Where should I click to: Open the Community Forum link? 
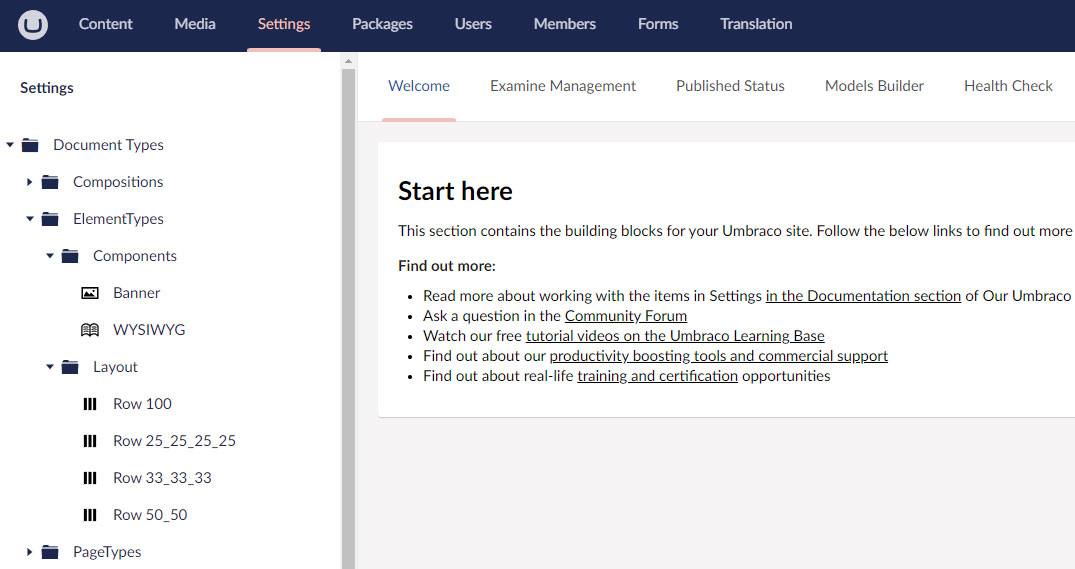[625, 316]
